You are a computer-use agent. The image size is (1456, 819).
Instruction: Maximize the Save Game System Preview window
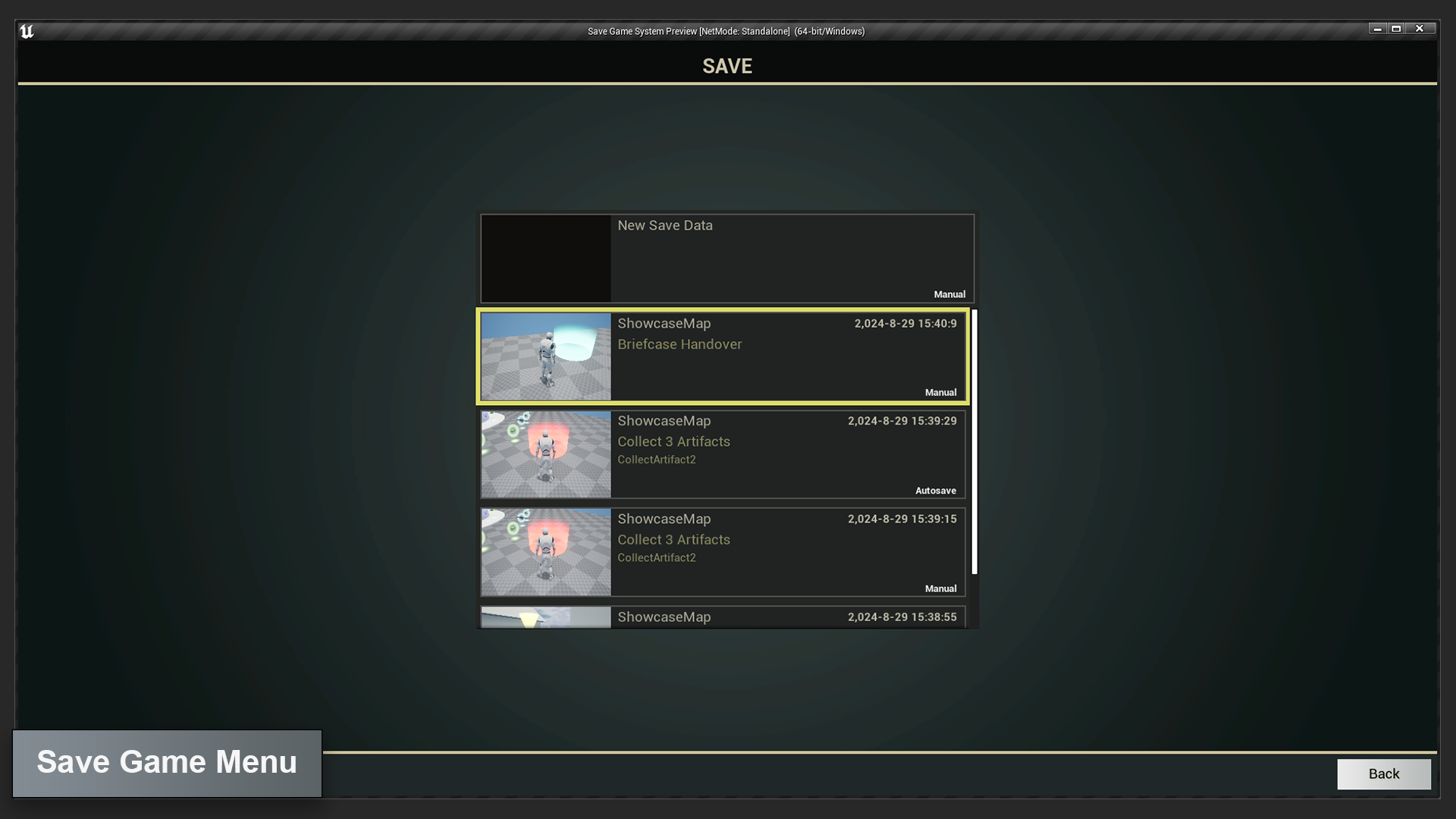tap(1396, 29)
